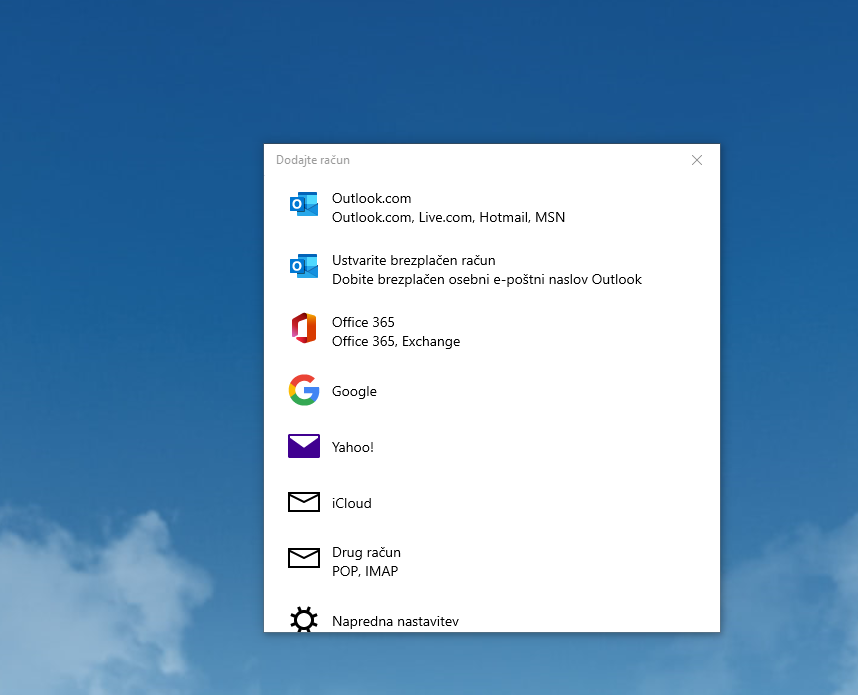This screenshot has width=858, height=695.
Task: Select iCloud from the account list
Action: coord(351,503)
